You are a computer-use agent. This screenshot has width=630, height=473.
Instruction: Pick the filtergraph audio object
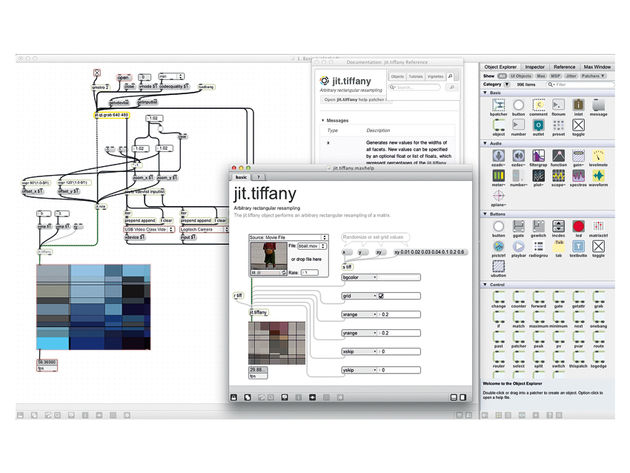[x=538, y=156]
